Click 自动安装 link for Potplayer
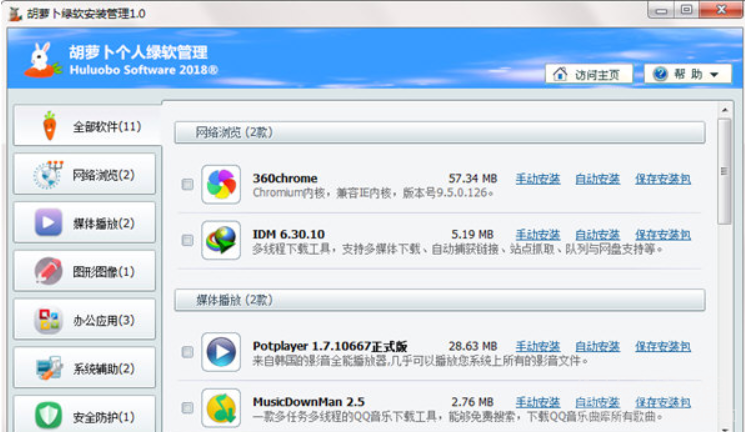This screenshot has width=745, height=432. click(x=597, y=347)
